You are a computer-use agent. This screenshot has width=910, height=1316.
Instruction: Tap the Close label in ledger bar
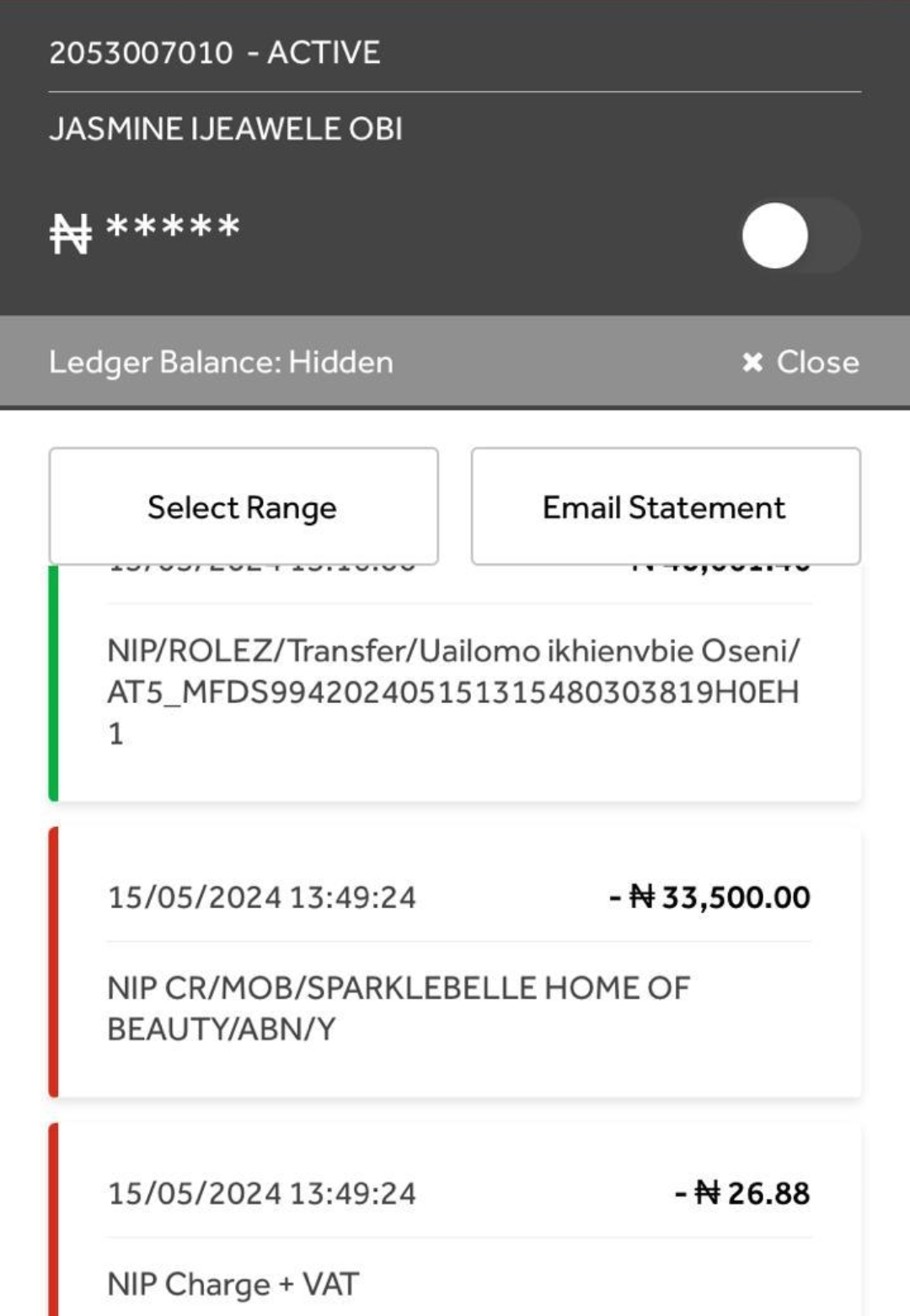[816, 363]
